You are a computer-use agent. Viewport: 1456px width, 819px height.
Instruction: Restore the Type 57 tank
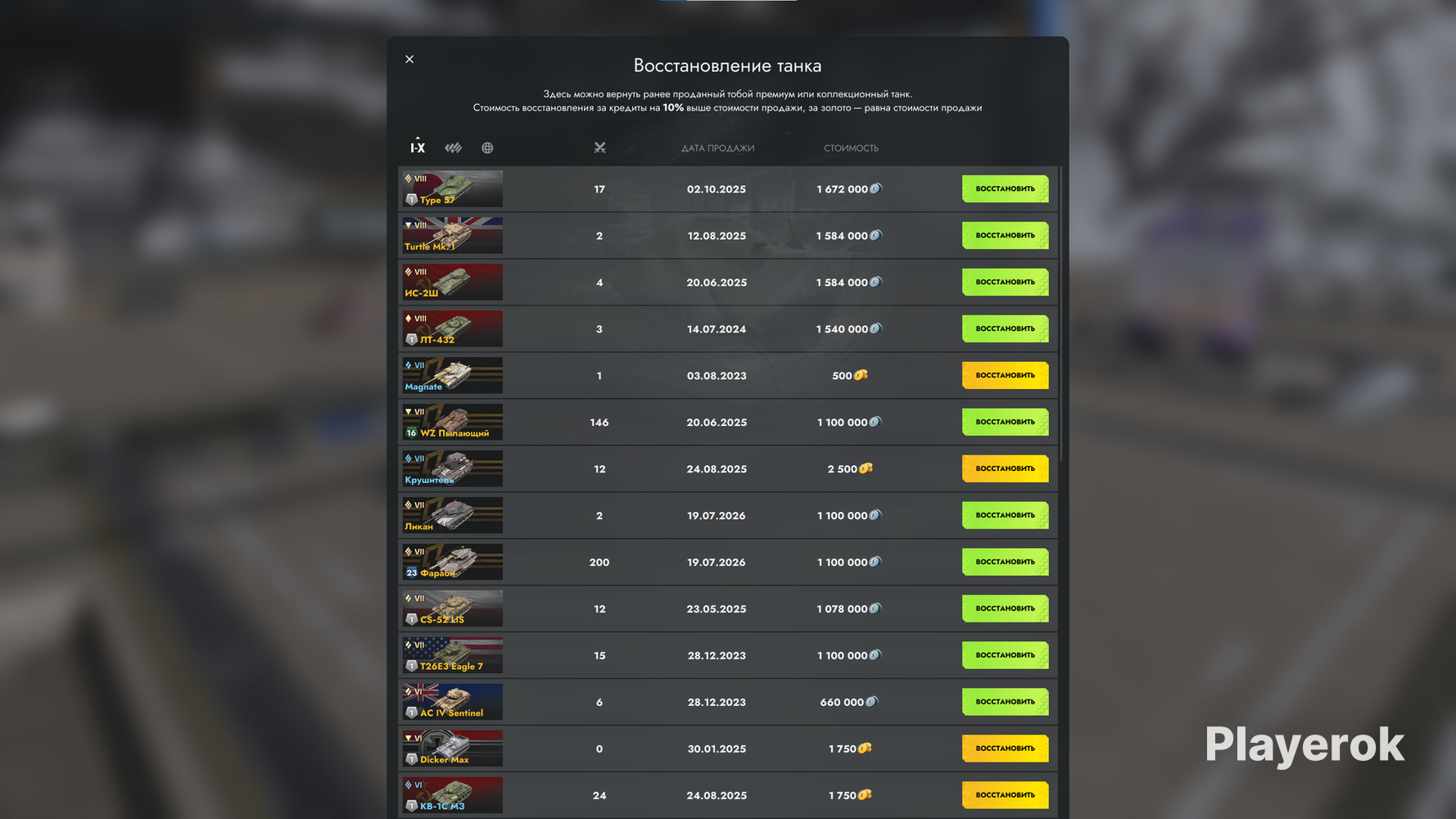[x=1005, y=189]
